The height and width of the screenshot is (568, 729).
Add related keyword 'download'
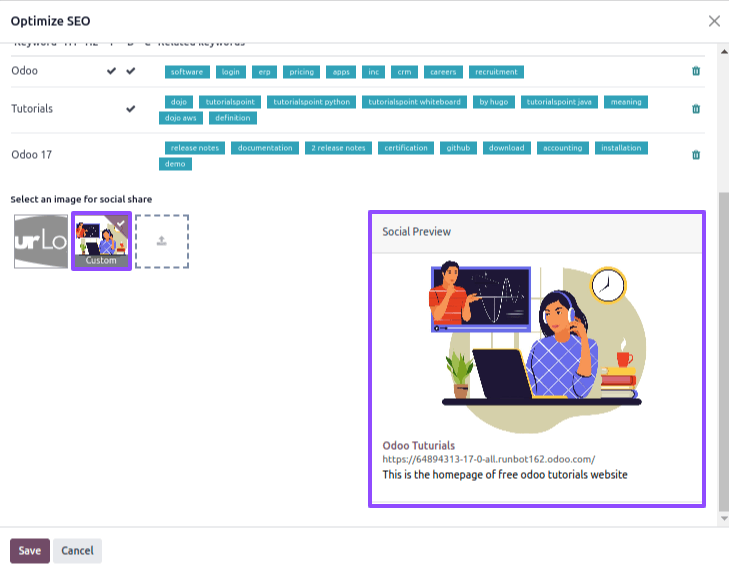coord(507,148)
